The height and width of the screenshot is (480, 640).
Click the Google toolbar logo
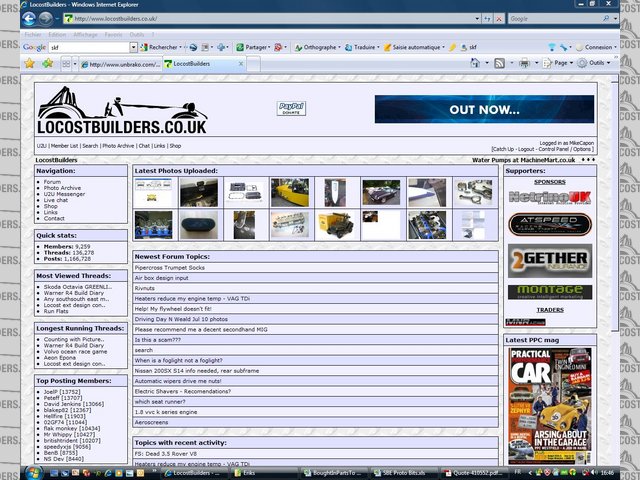[x=34, y=47]
